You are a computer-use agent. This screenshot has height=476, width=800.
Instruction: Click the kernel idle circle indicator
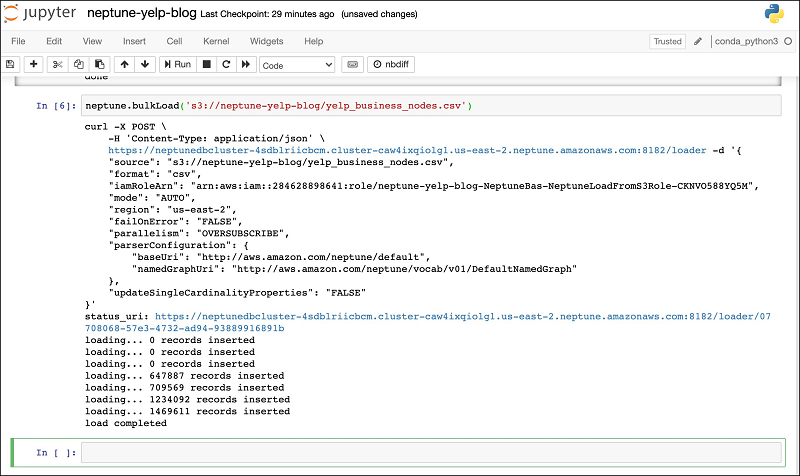pyautogui.click(x=788, y=41)
